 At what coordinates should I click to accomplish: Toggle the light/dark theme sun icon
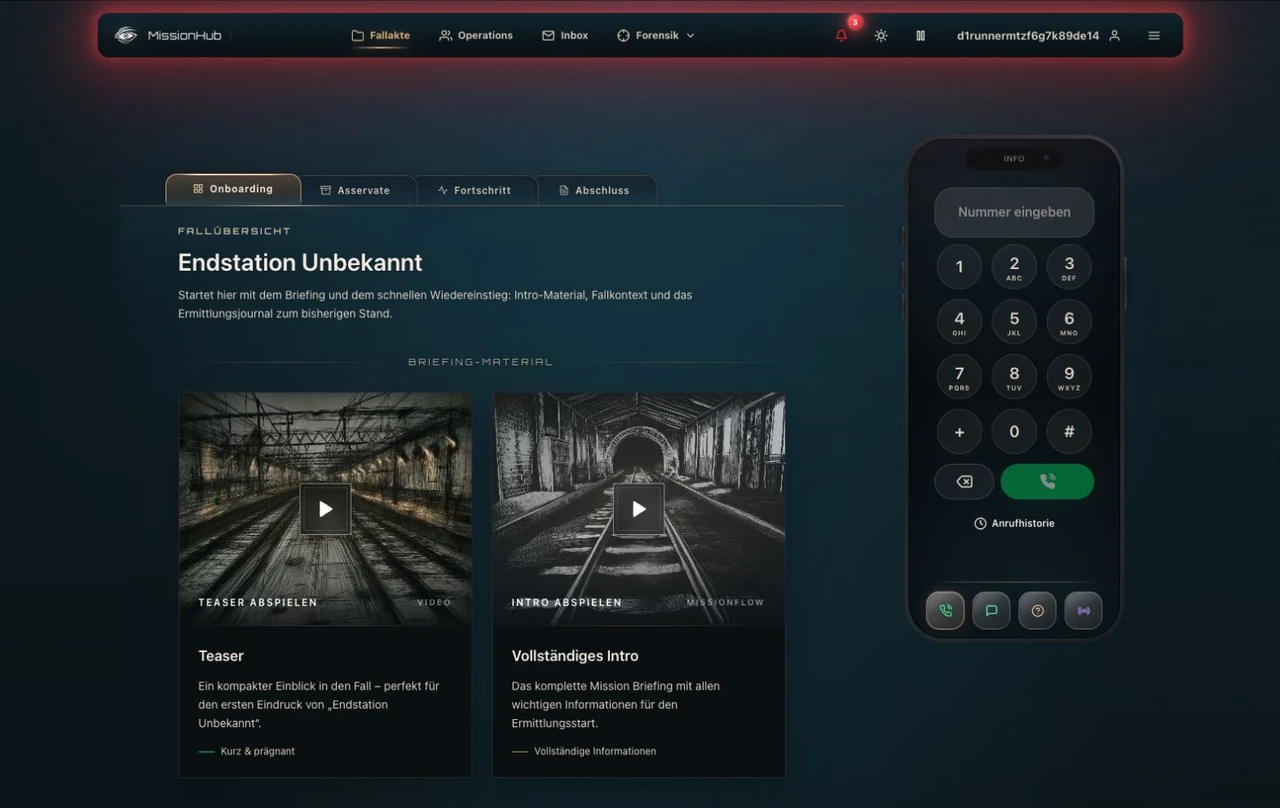[x=881, y=35]
